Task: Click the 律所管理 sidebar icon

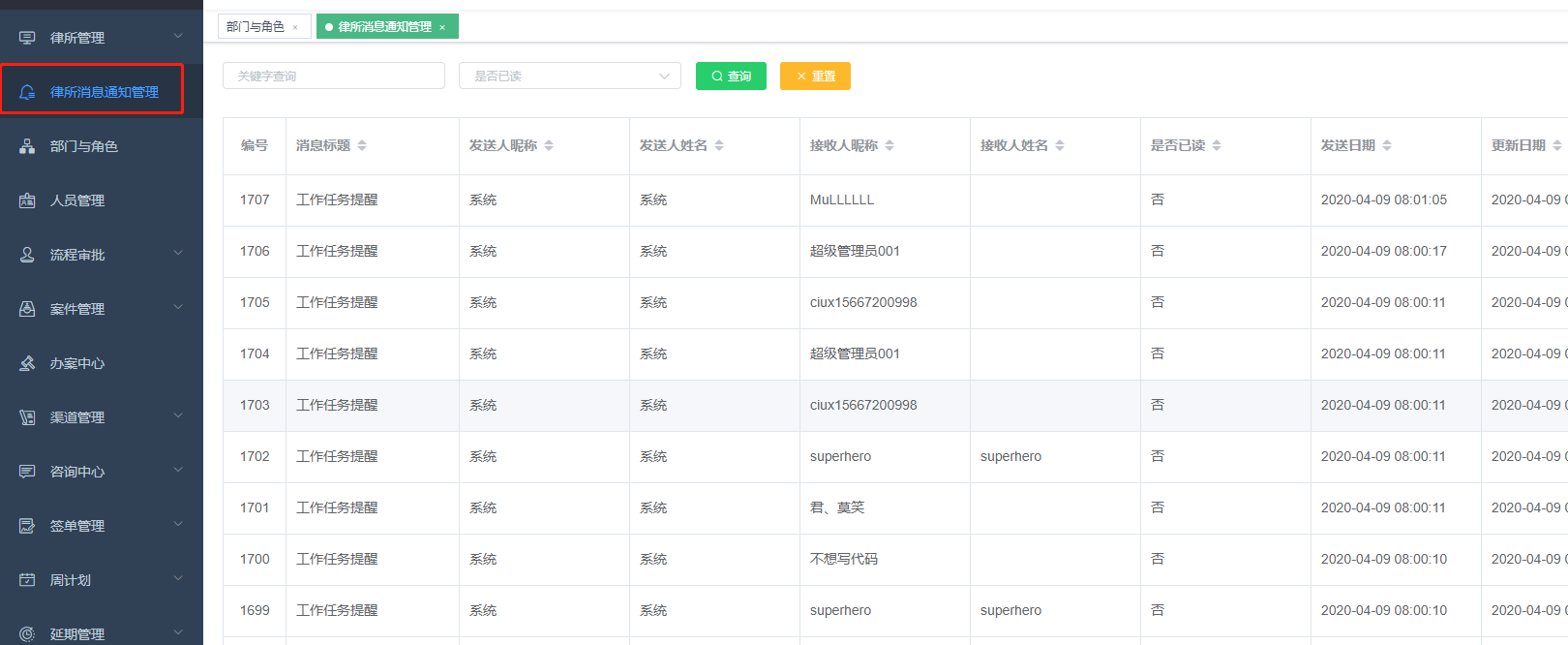Action: (27, 38)
